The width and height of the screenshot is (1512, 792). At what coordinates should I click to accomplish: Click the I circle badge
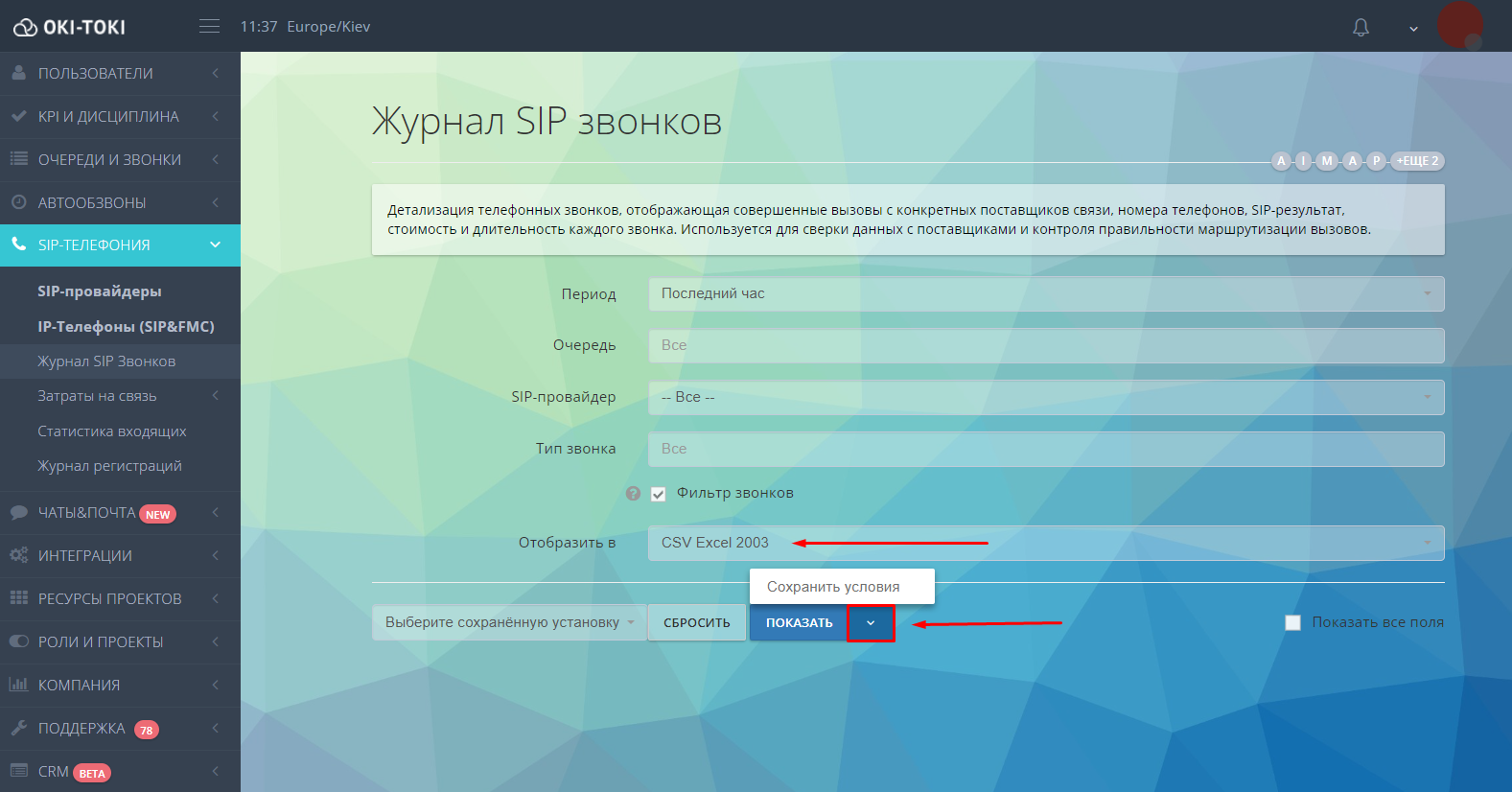pos(1303,161)
